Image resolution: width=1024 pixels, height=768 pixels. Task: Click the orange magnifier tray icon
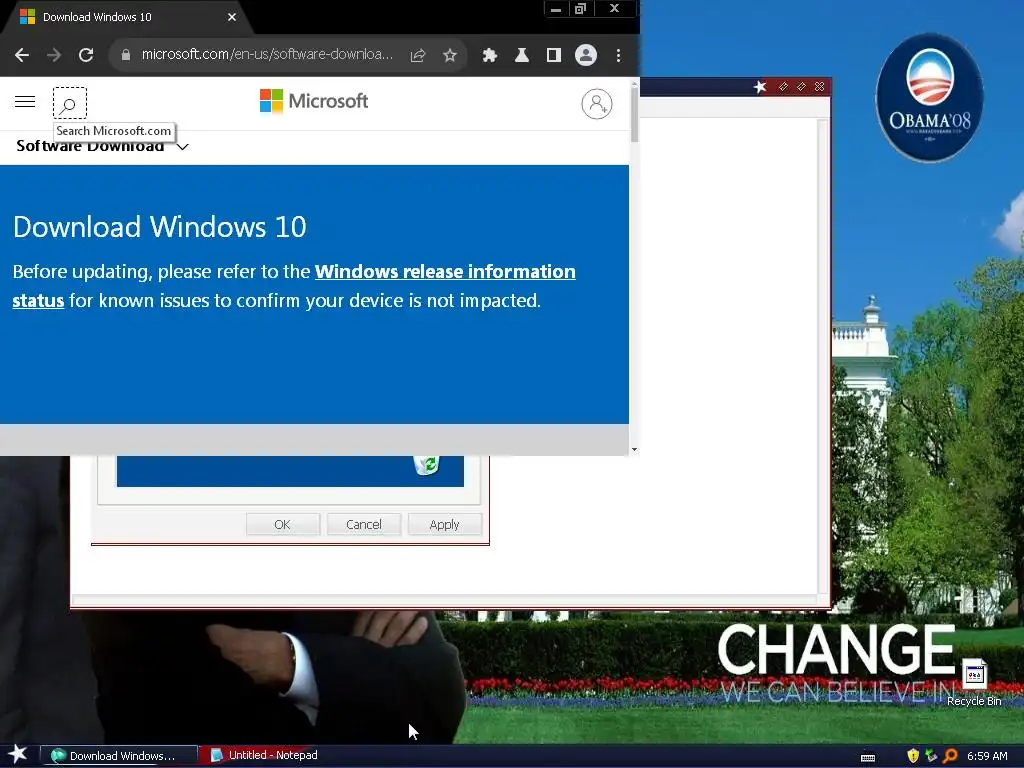950,756
